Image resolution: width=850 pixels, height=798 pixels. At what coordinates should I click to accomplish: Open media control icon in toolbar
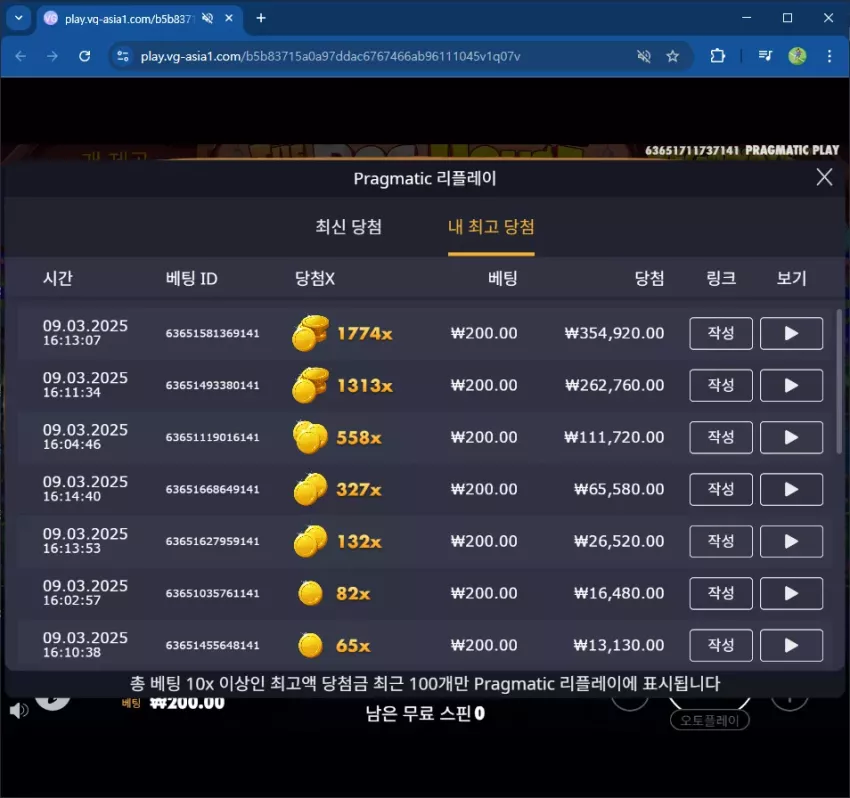pyautogui.click(x=765, y=56)
